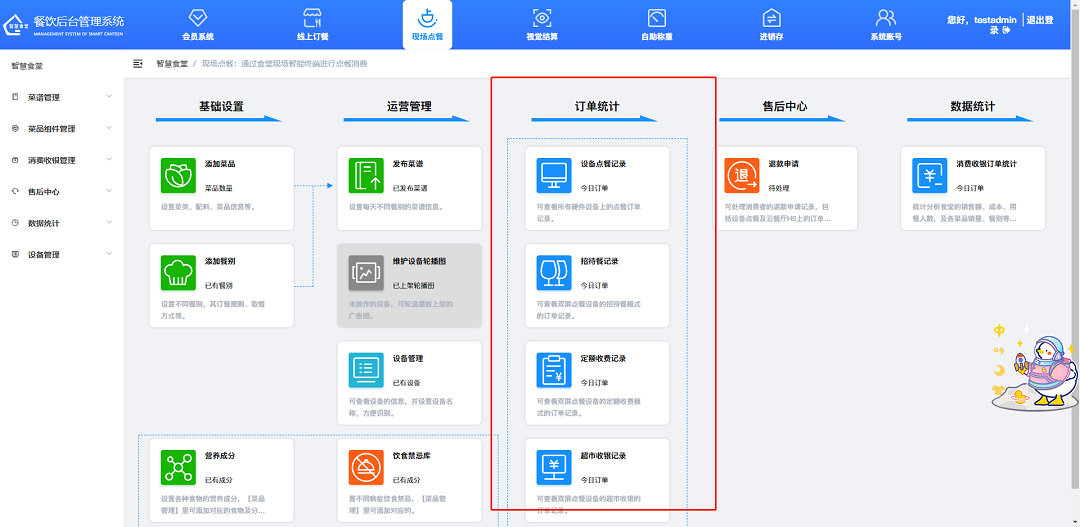Click the 设备点餐记录 monitor icon
Image resolution: width=1080 pixels, height=527 pixels.
pos(554,175)
